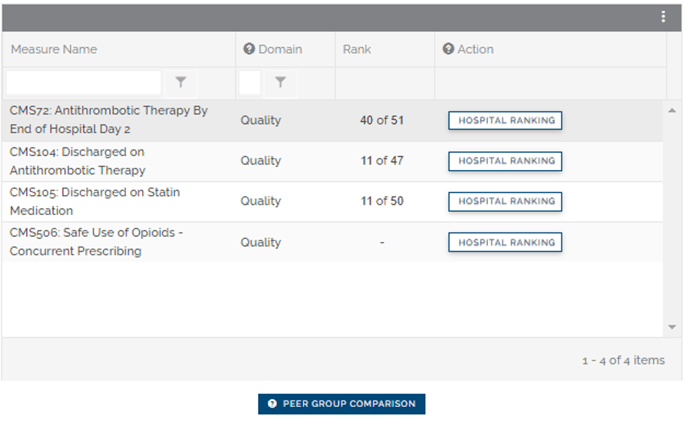Click the Quality domain cell for CMS105

click(x=260, y=201)
